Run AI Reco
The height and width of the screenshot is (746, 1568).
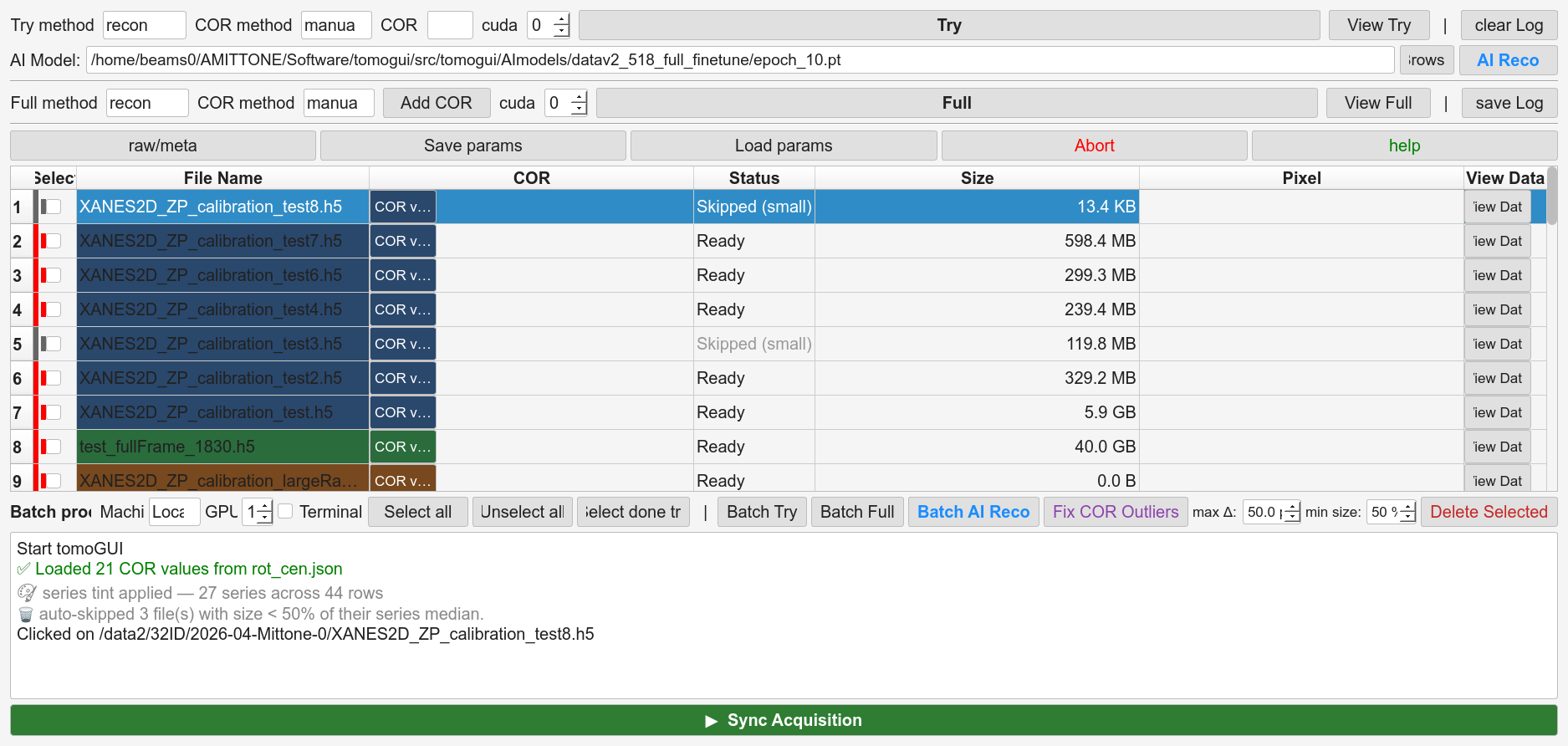1508,60
